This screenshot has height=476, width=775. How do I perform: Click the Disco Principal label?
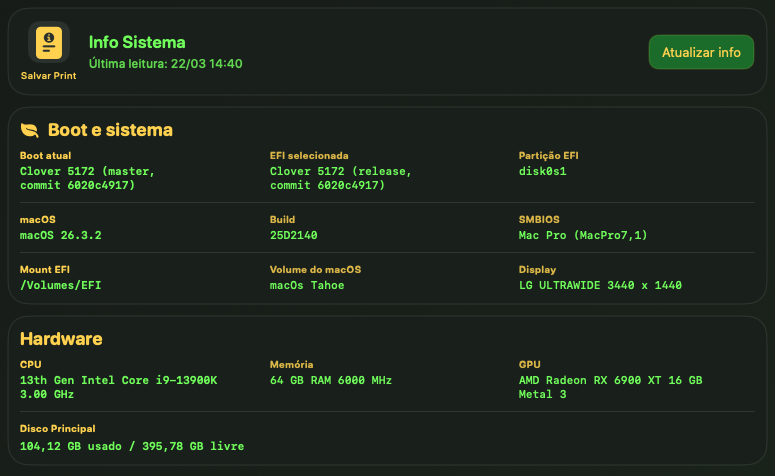coord(57,429)
